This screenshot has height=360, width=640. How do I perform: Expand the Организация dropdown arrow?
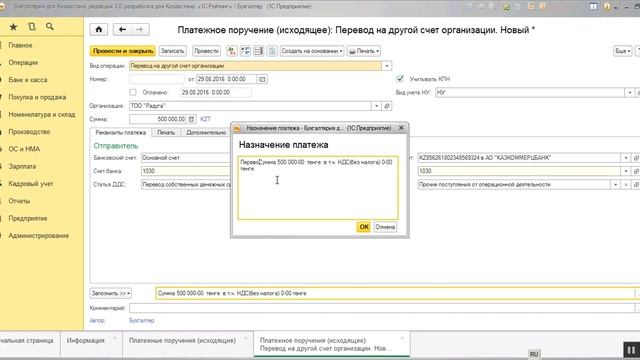376,106
